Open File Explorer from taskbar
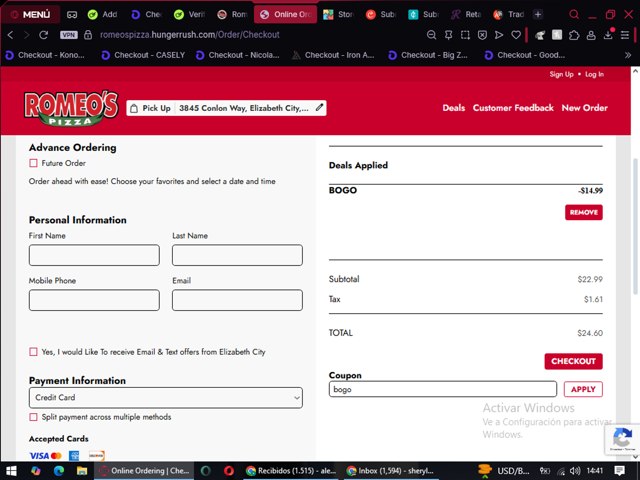Viewport: 640px width, 480px height. point(82,471)
